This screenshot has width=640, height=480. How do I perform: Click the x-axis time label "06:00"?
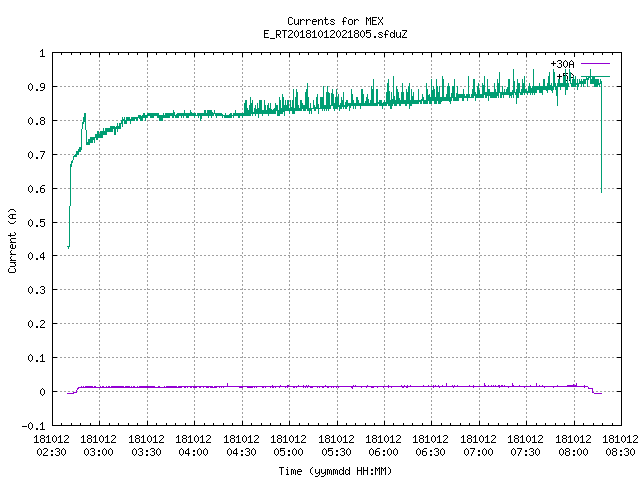coord(383,452)
